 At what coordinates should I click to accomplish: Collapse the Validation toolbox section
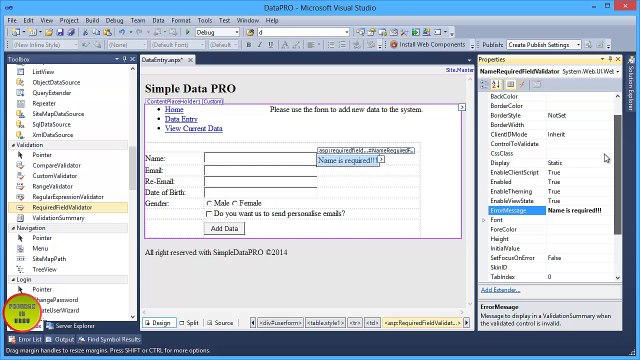click(x=13, y=145)
